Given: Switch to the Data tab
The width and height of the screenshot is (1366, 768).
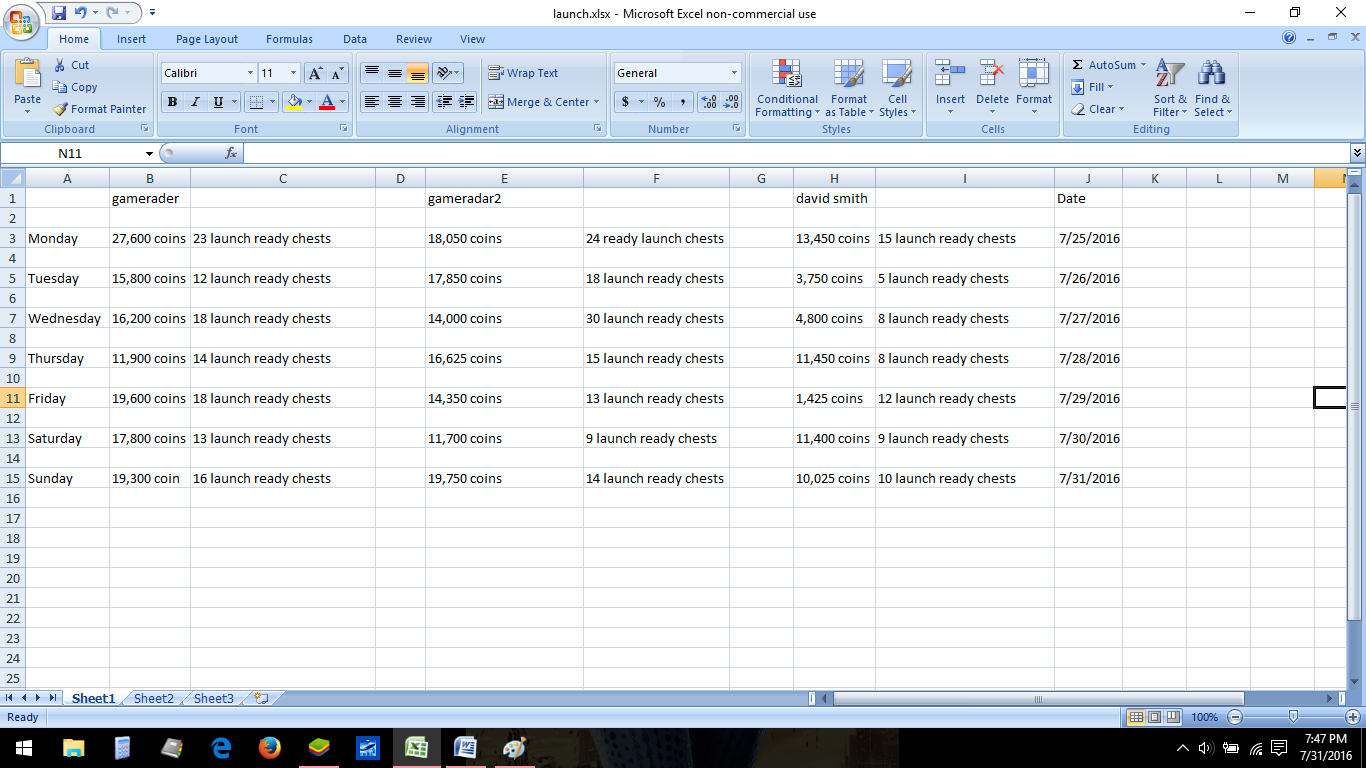Looking at the screenshot, I should [x=355, y=39].
